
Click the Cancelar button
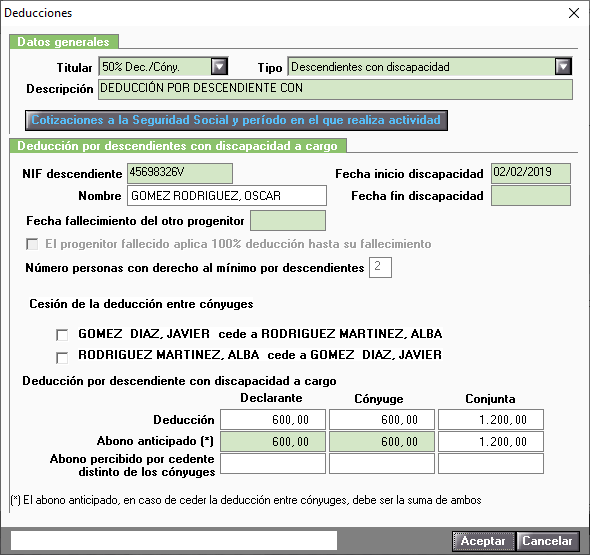547,541
